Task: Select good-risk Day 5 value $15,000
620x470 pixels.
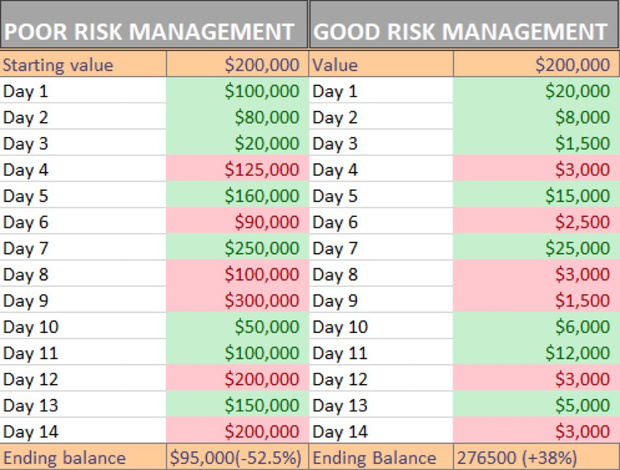Action: click(x=536, y=195)
